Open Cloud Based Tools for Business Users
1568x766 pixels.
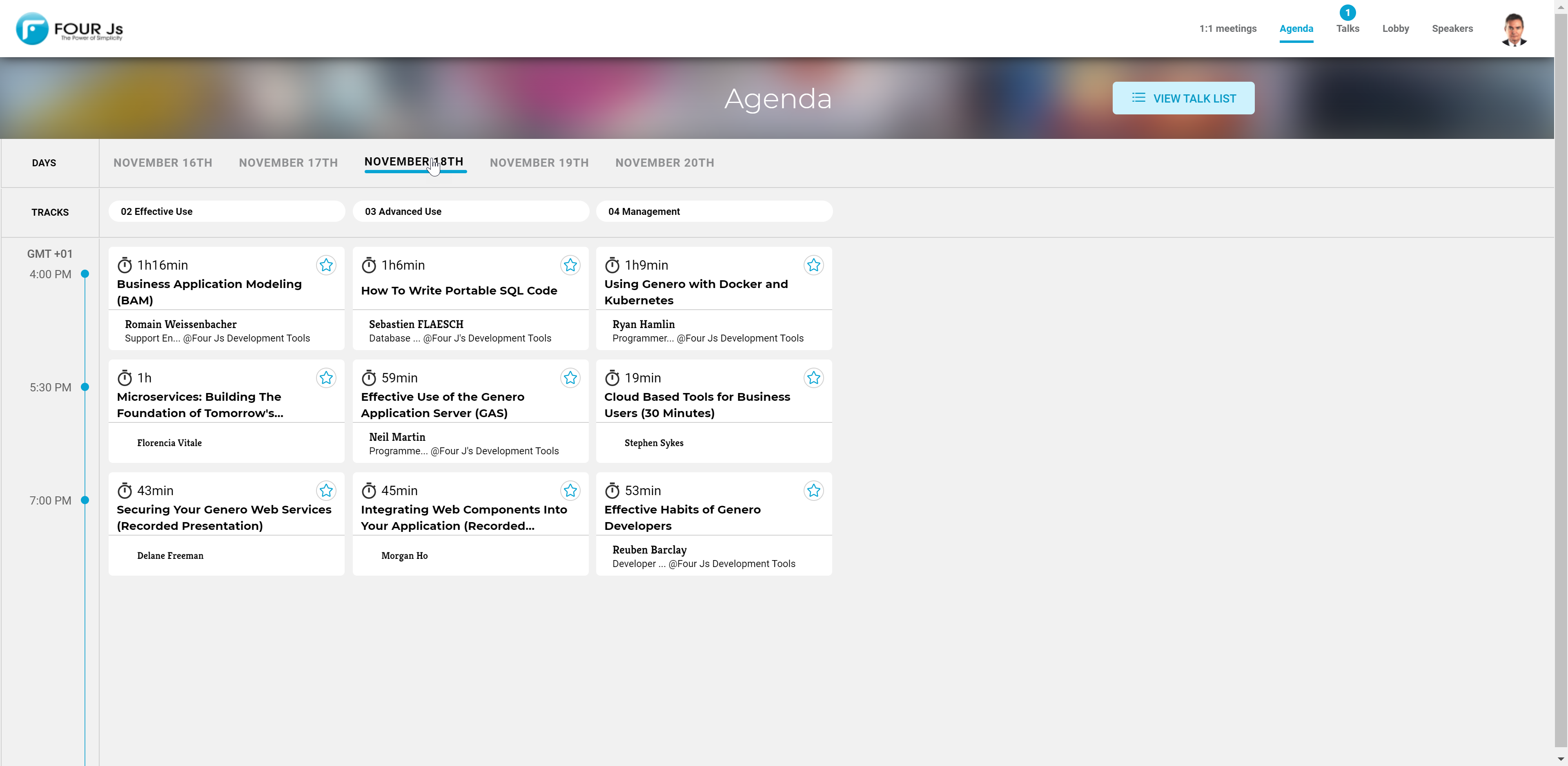697,404
